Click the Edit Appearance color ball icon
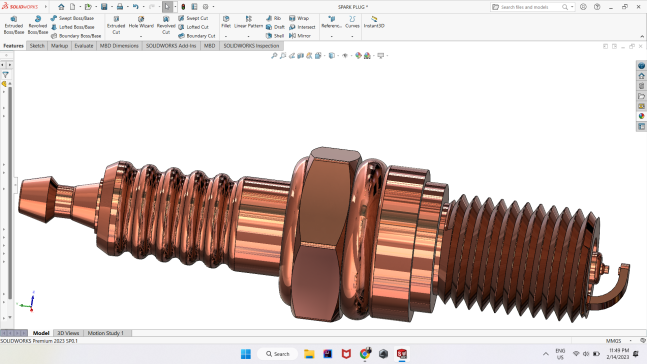The image size is (647, 364). 358,55
